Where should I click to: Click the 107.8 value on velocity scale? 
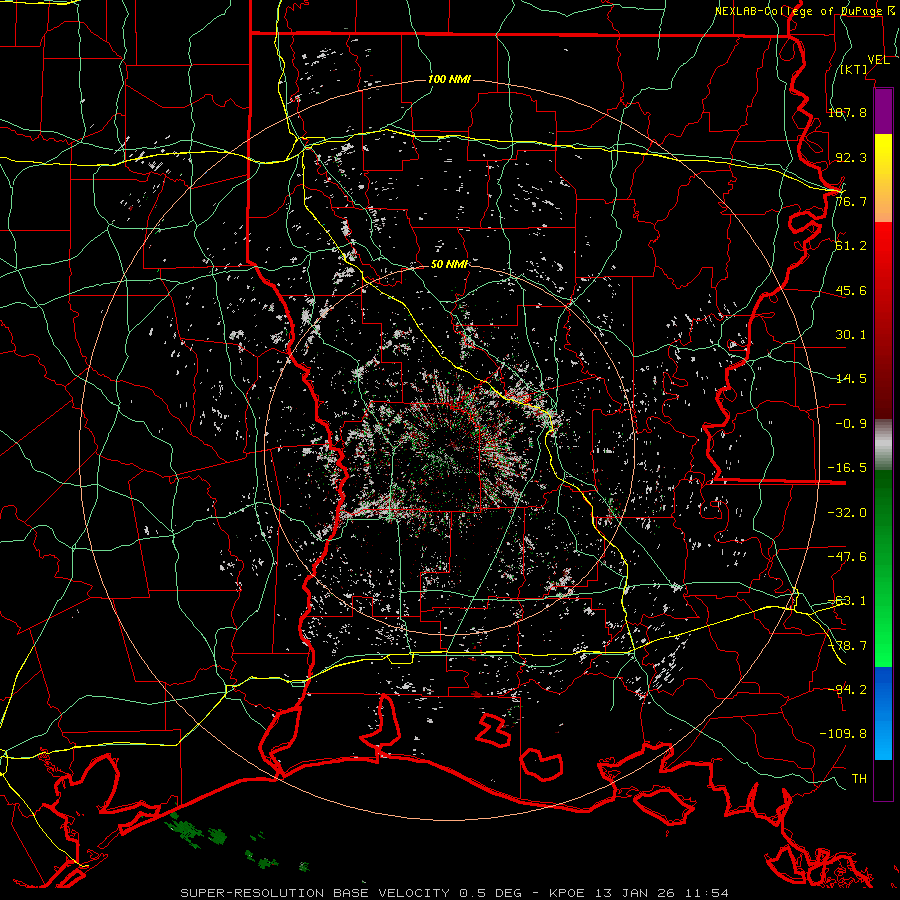(847, 112)
